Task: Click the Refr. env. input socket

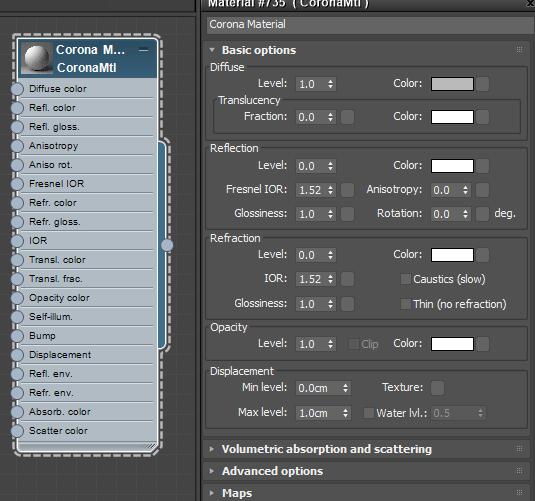Action: click(x=17, y=393)
